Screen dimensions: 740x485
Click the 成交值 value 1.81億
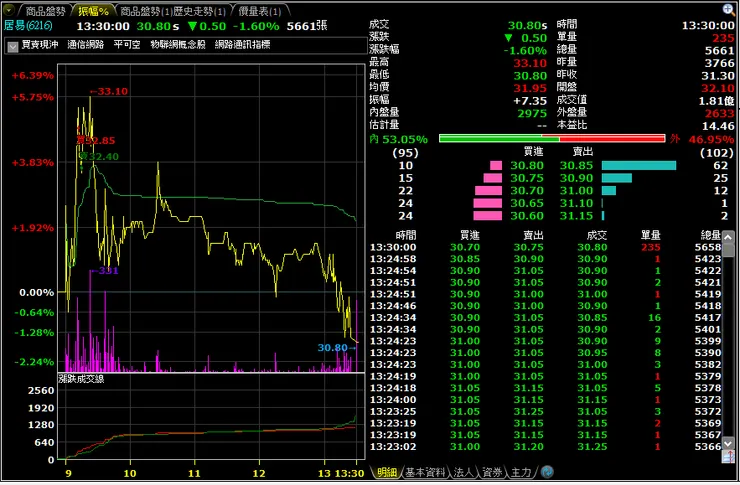pos(716,101)
